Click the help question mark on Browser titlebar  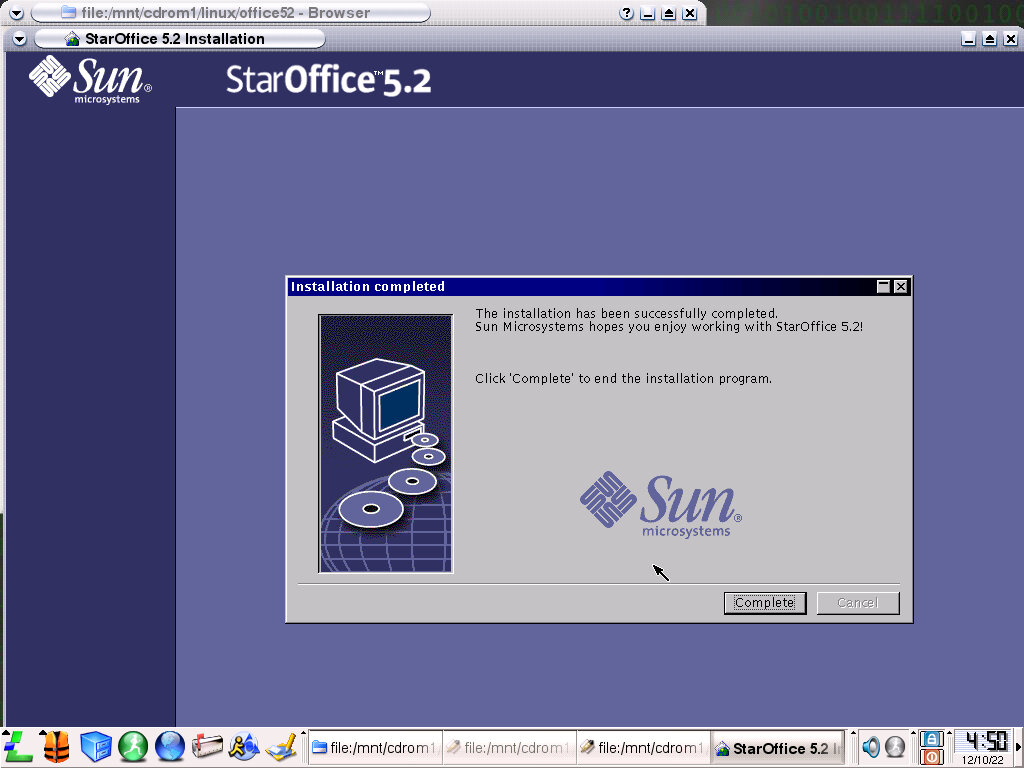click(x=626, y=13)
